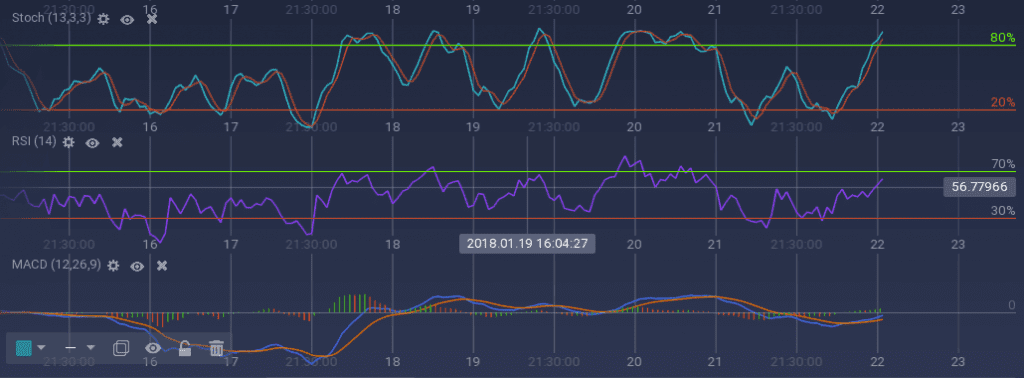Image resolution: width=1024 pixels, height=378 pixels.
Task: Click the MACD zero level label
Action: click(x=1012, y=305)
